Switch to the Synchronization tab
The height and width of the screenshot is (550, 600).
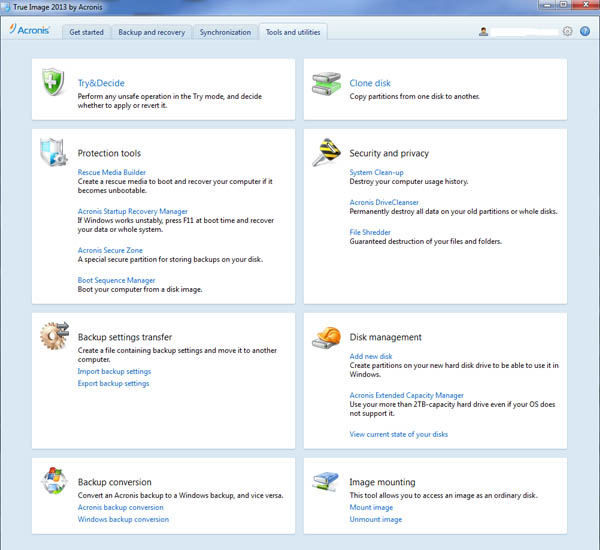pos(225,32)
